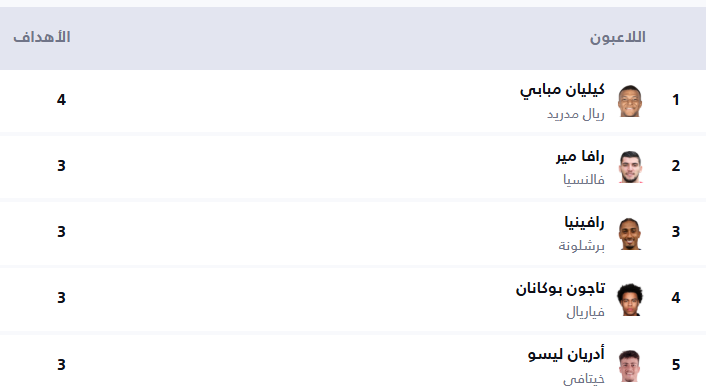Open Raphinha's player headshot
The width and height of the screenshot is (706, 388).
tap(630, 233)
